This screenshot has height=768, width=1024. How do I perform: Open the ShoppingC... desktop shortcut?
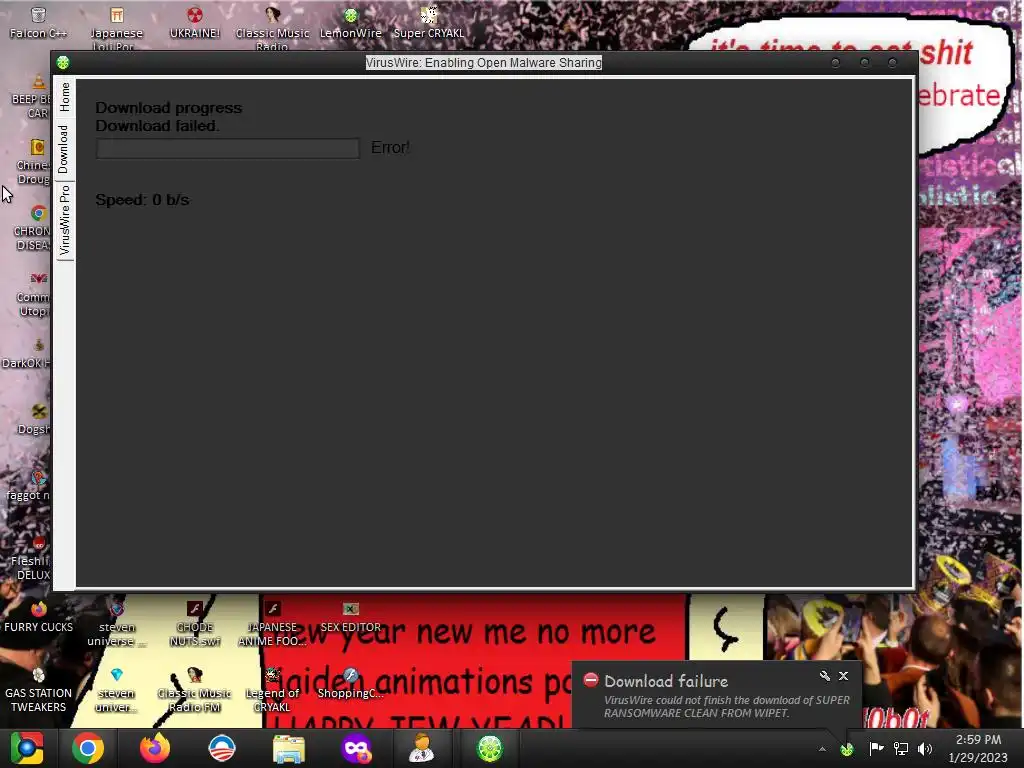[x=351, y=684]
